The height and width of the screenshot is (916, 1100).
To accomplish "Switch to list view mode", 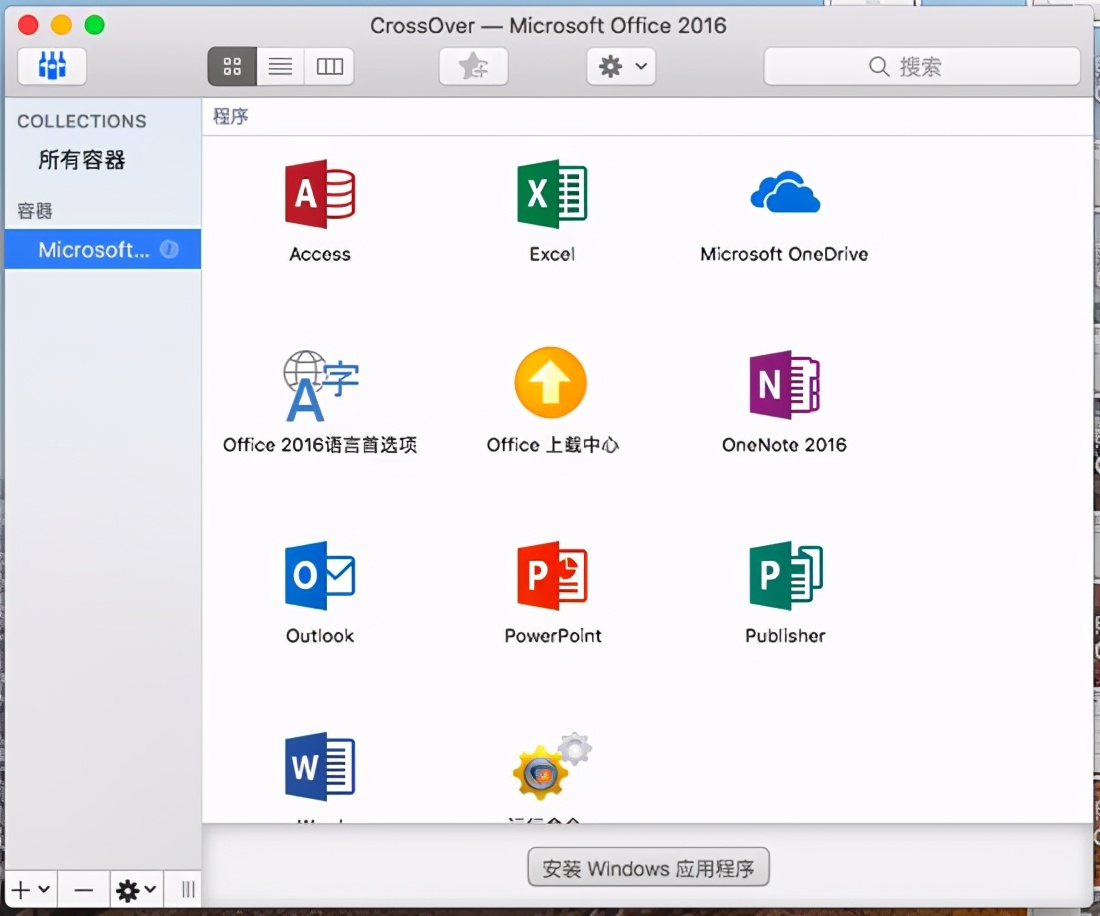I will (280, 66).
